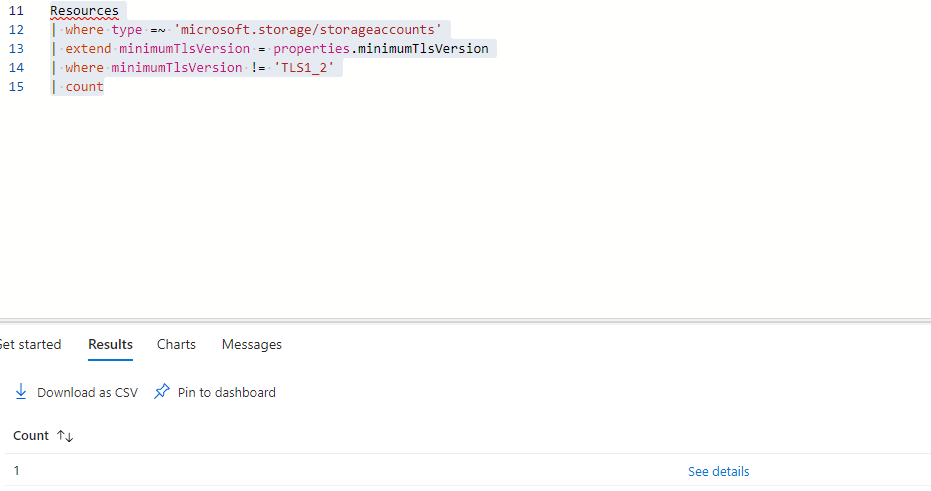Open the Messages tab
This screenshot has height=491, width=931.
[252, 344]
